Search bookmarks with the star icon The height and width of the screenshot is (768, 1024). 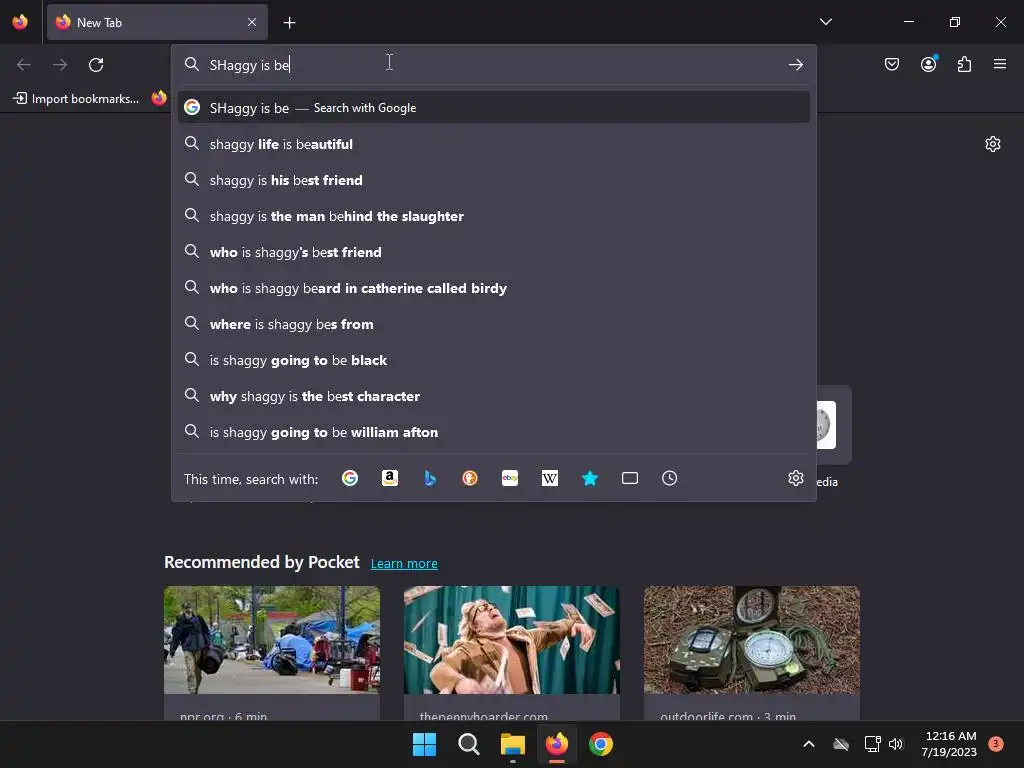point(590,478)
